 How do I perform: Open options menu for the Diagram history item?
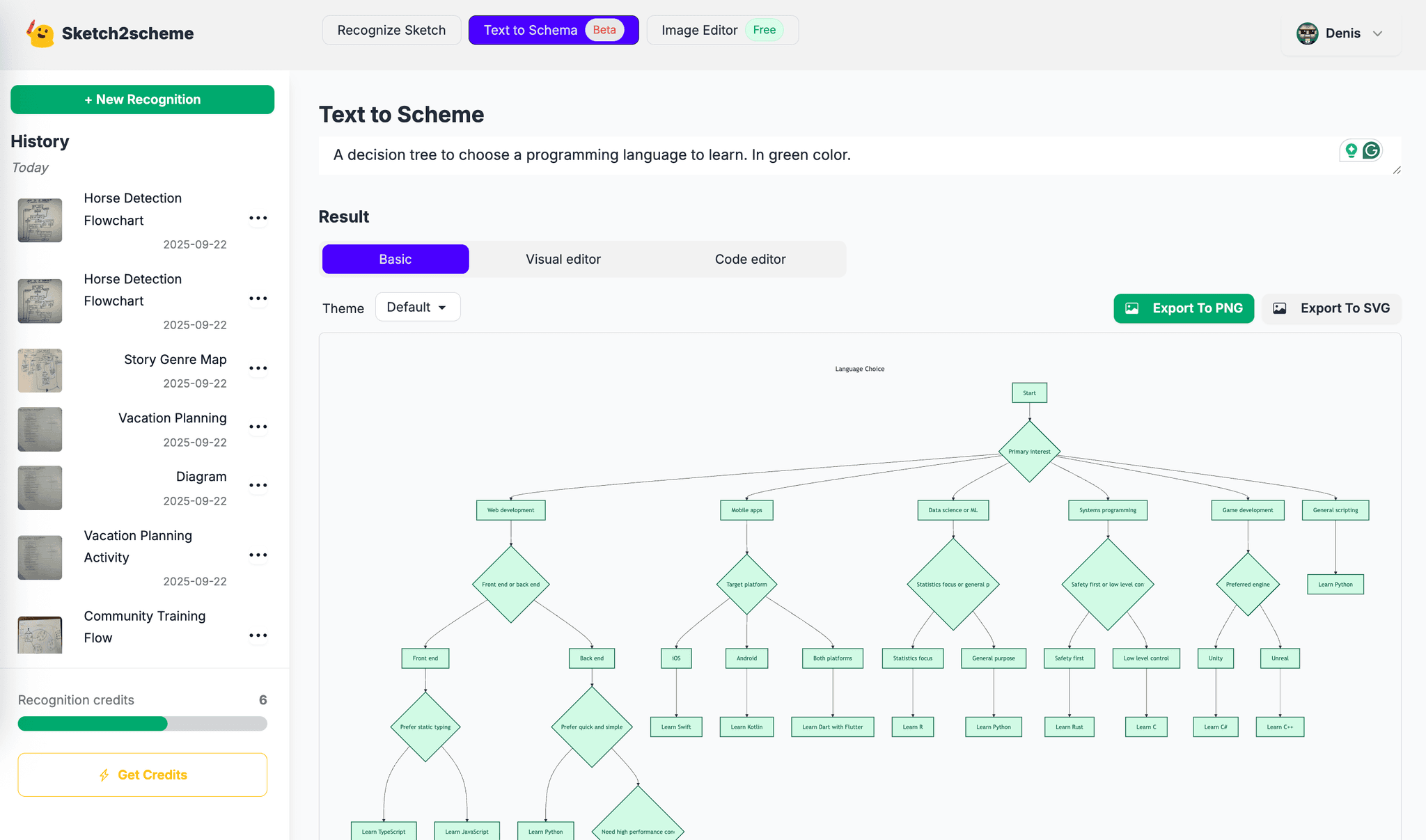[258, 485]
